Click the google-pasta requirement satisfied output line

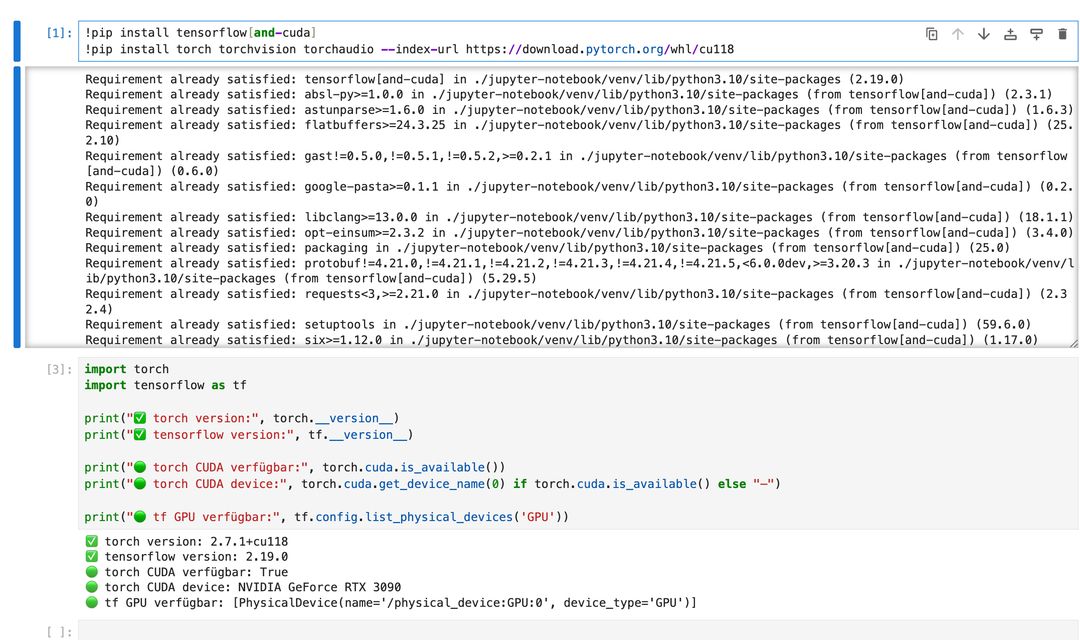click(x=579, y=194)
